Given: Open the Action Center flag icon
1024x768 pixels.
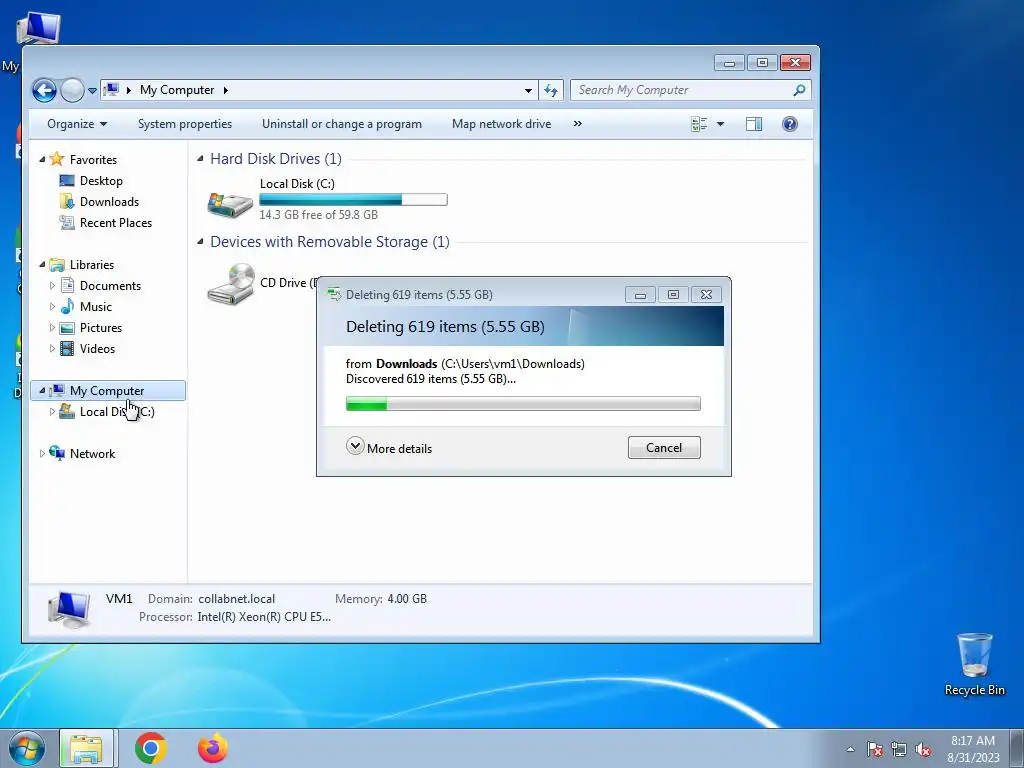Looking at the screenshot, I should point(874,749).
